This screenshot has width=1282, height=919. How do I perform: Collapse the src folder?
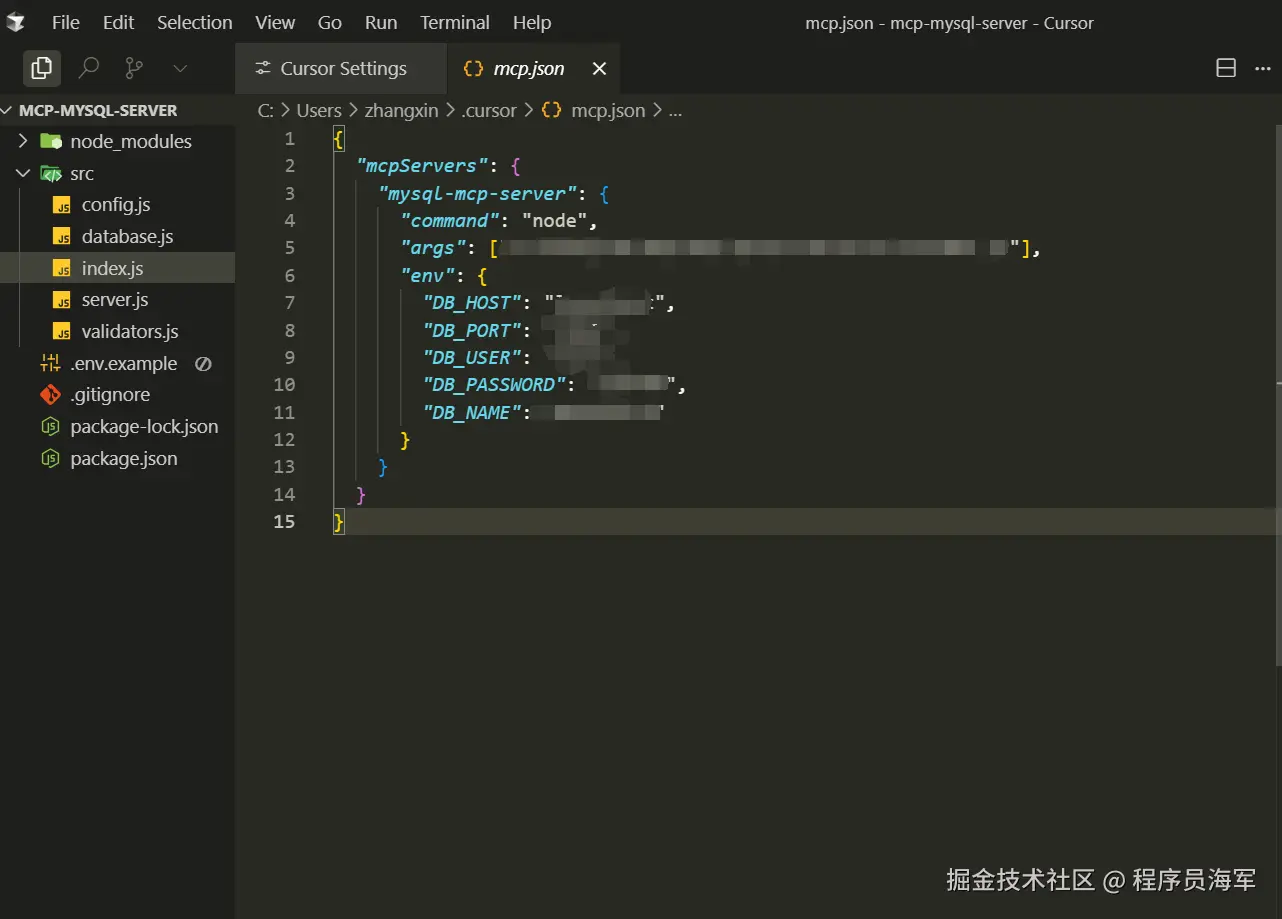23,174
